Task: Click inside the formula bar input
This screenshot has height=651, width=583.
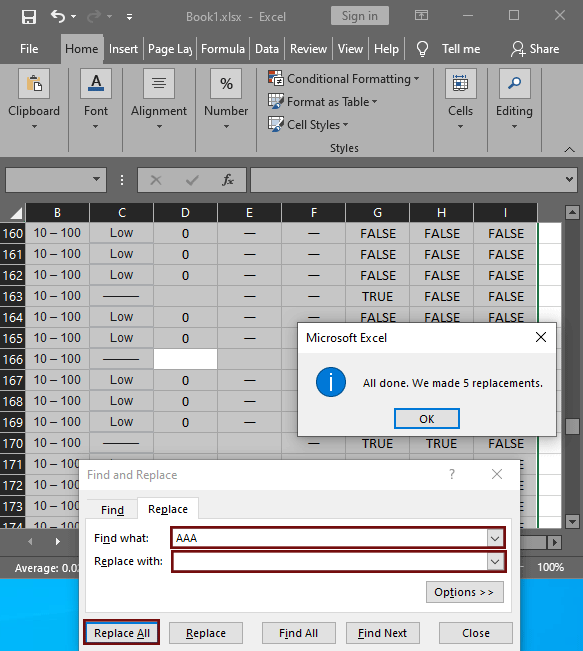Action: pyautogui.click(x=407, y=180)
